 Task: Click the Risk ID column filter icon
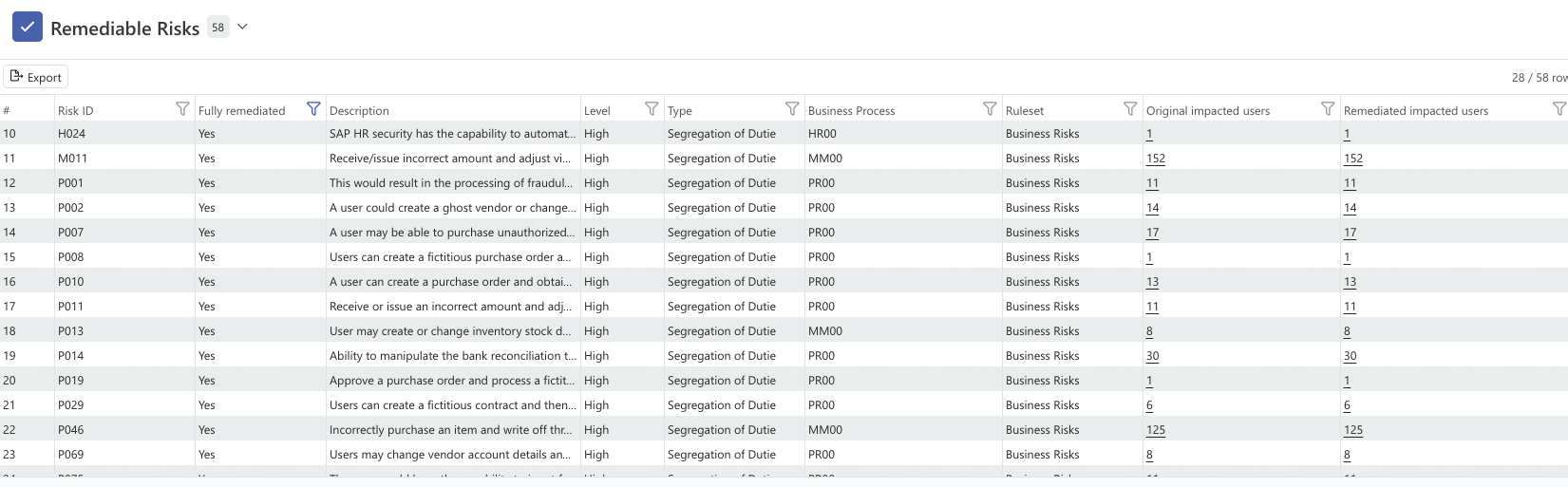(x=182, y=109)
